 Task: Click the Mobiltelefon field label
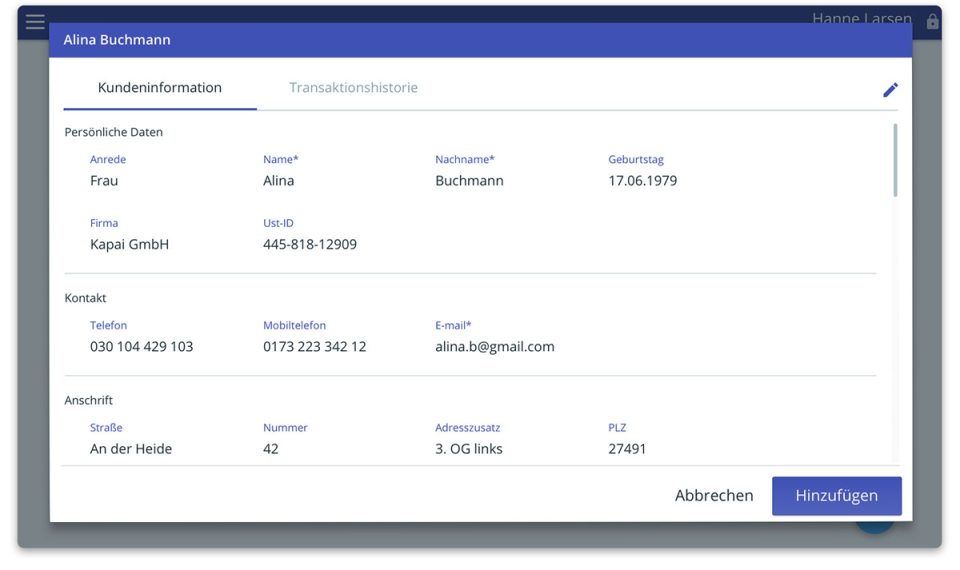(x=294, y=325)
